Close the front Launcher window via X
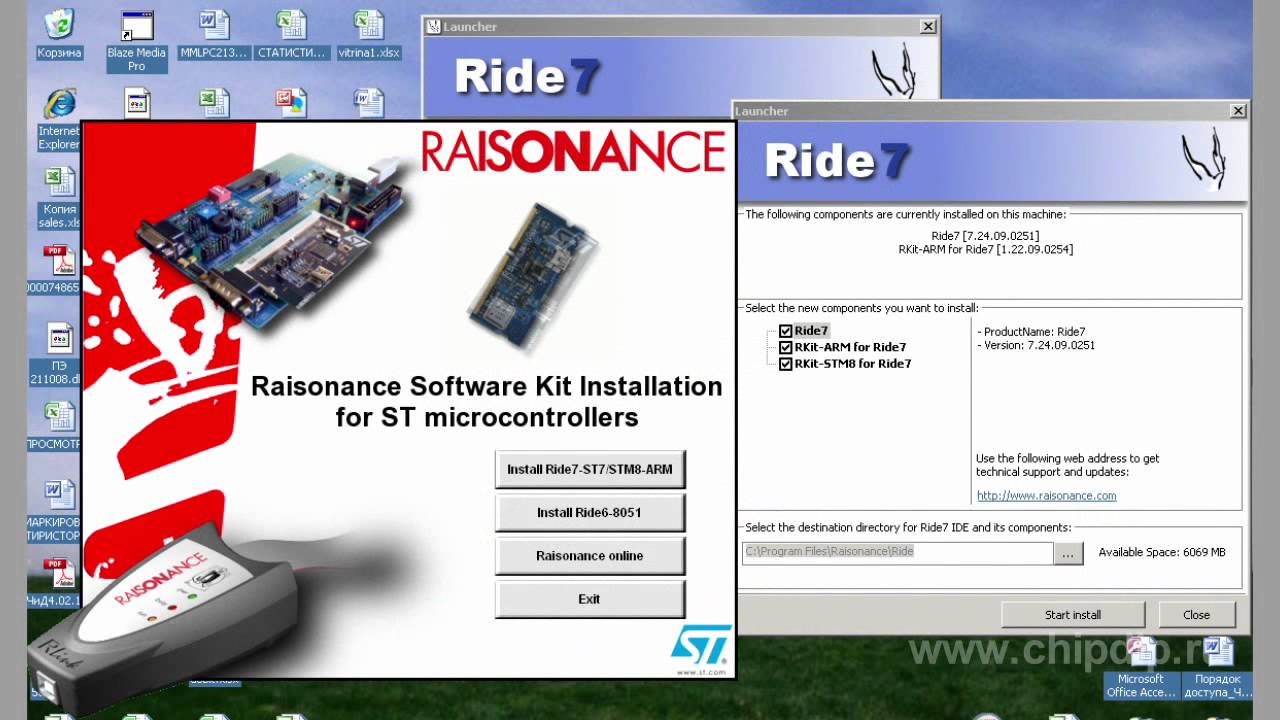1280x720 pixels. (x=1238, y=111)
